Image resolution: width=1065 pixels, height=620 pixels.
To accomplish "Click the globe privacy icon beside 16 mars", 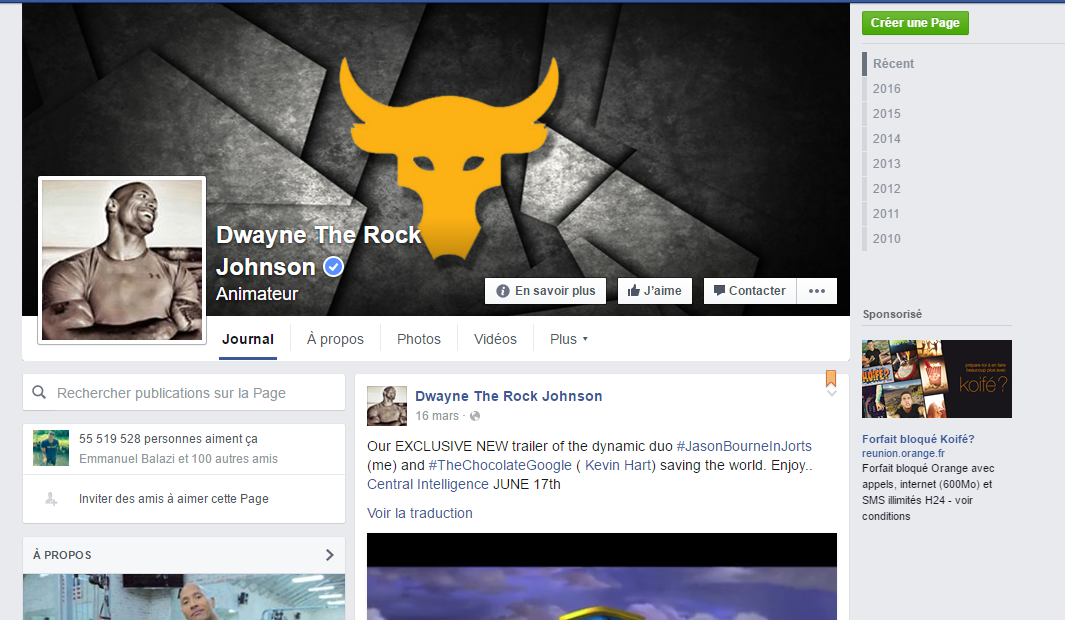I will click(x=475, y=416).
